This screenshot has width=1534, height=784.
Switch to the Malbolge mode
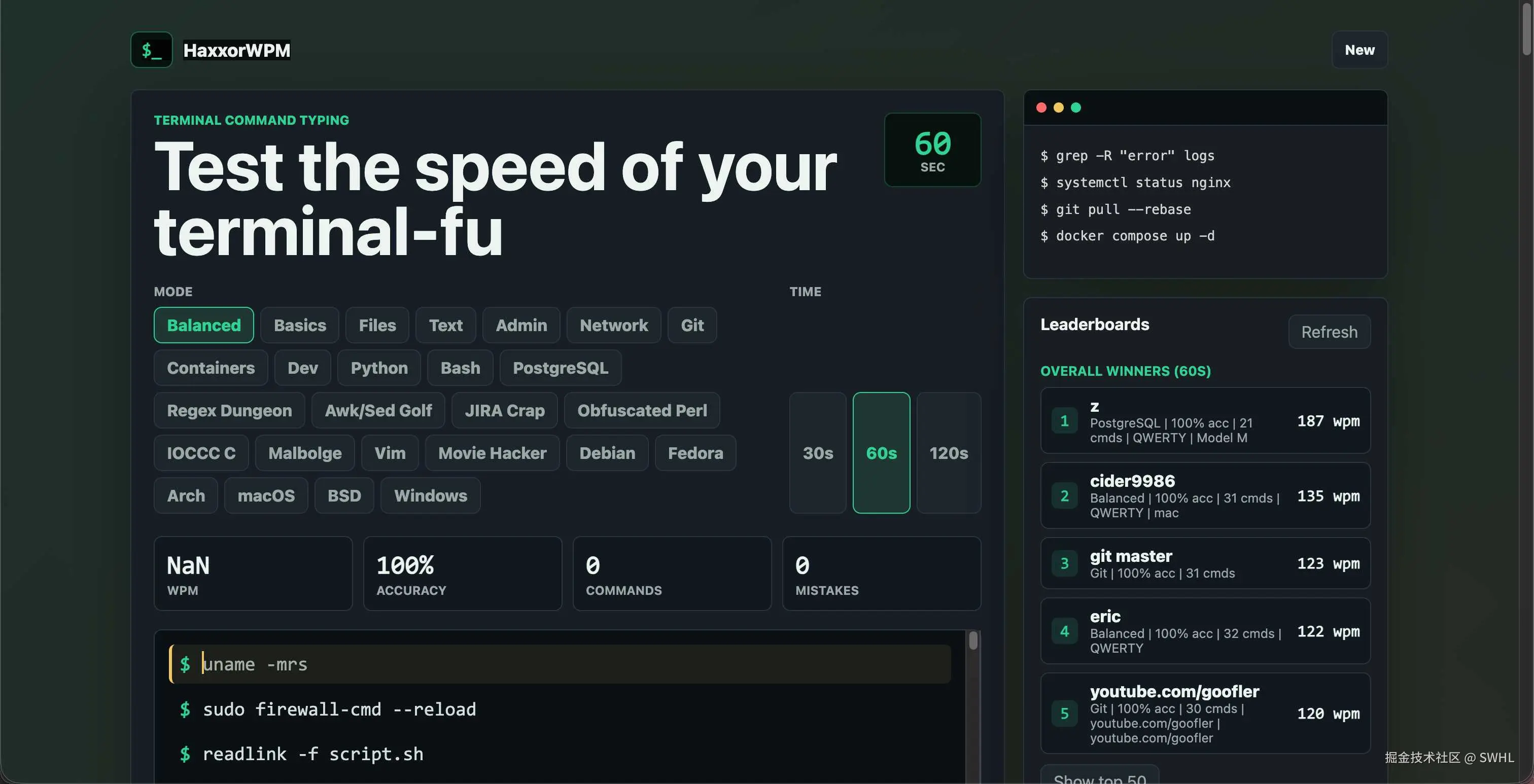pyautogui.click(x=305, y=453)
